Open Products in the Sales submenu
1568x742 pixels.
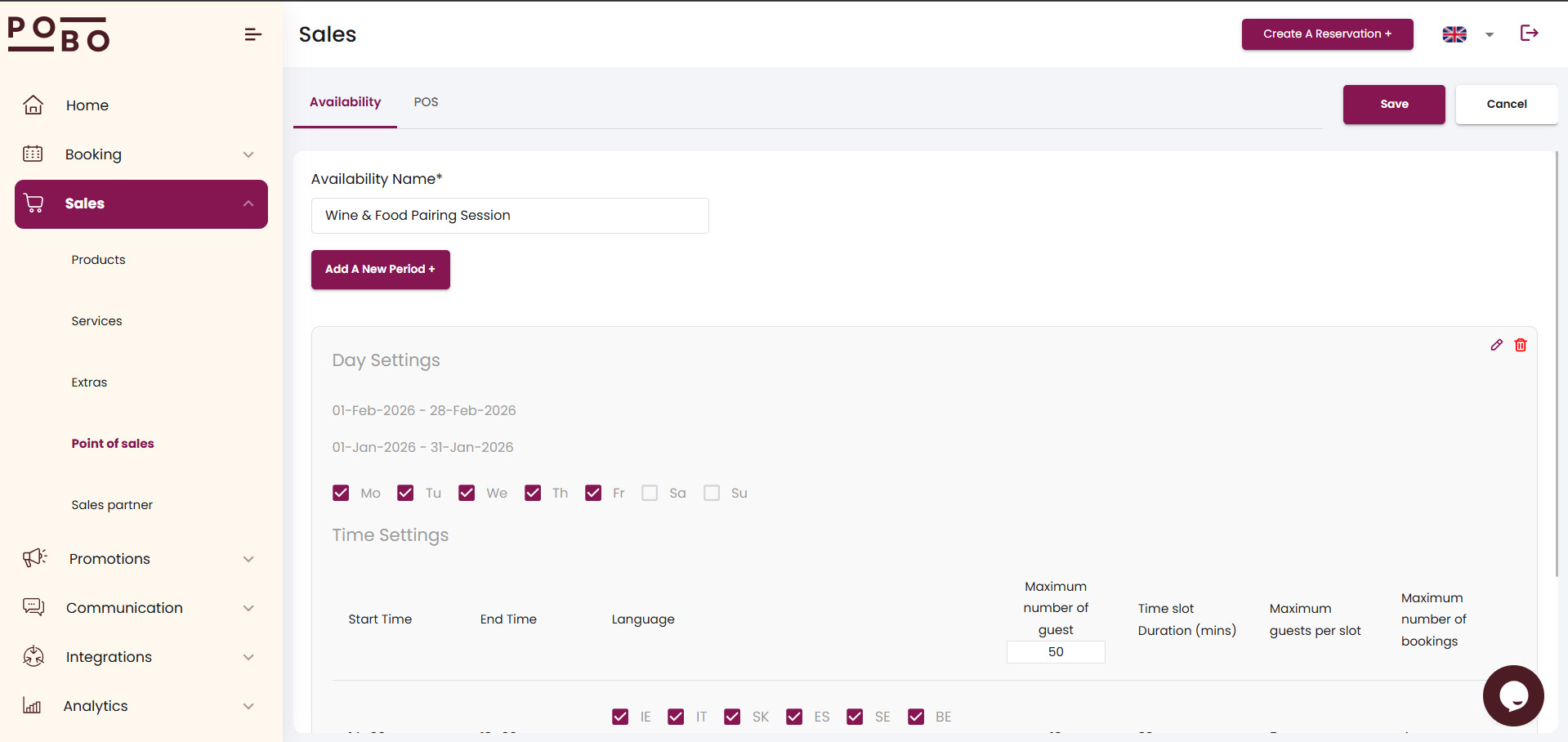[x=98, y=260]
